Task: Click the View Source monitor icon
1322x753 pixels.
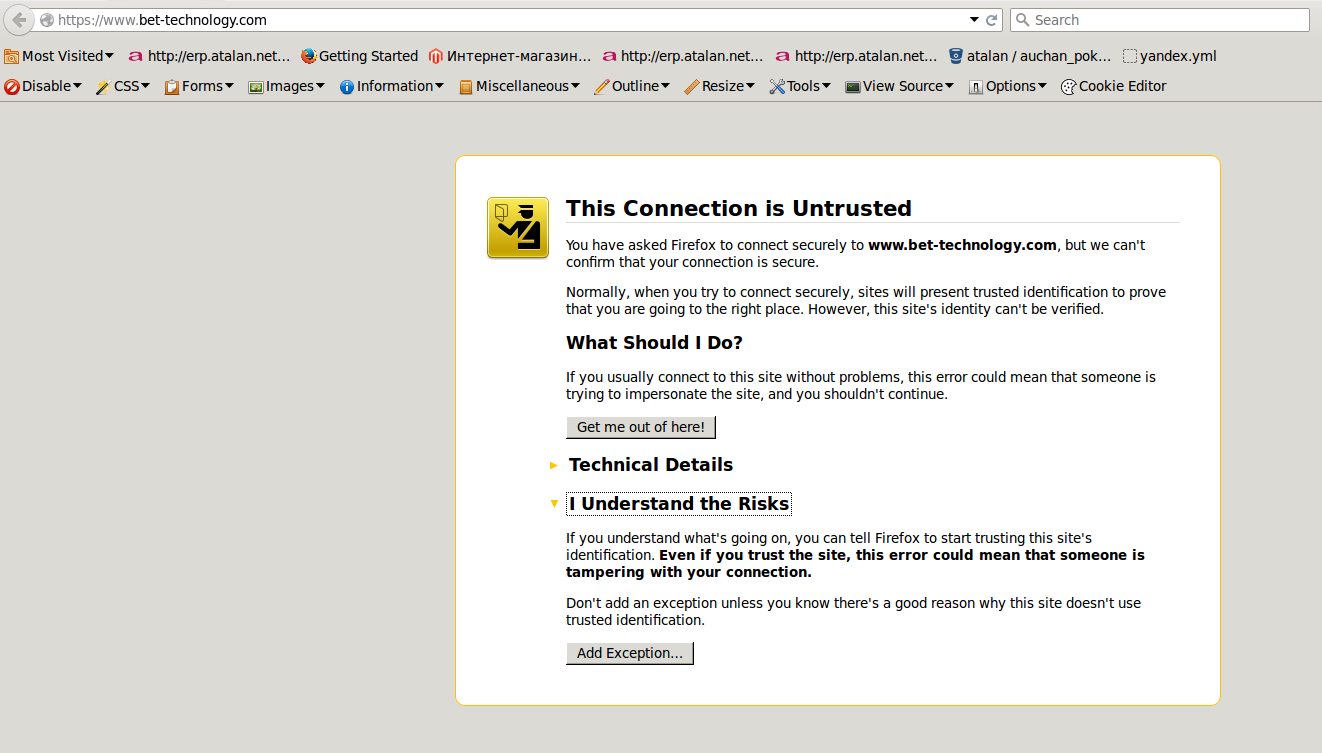Action: pyautogui.click(x=853, y=87)
